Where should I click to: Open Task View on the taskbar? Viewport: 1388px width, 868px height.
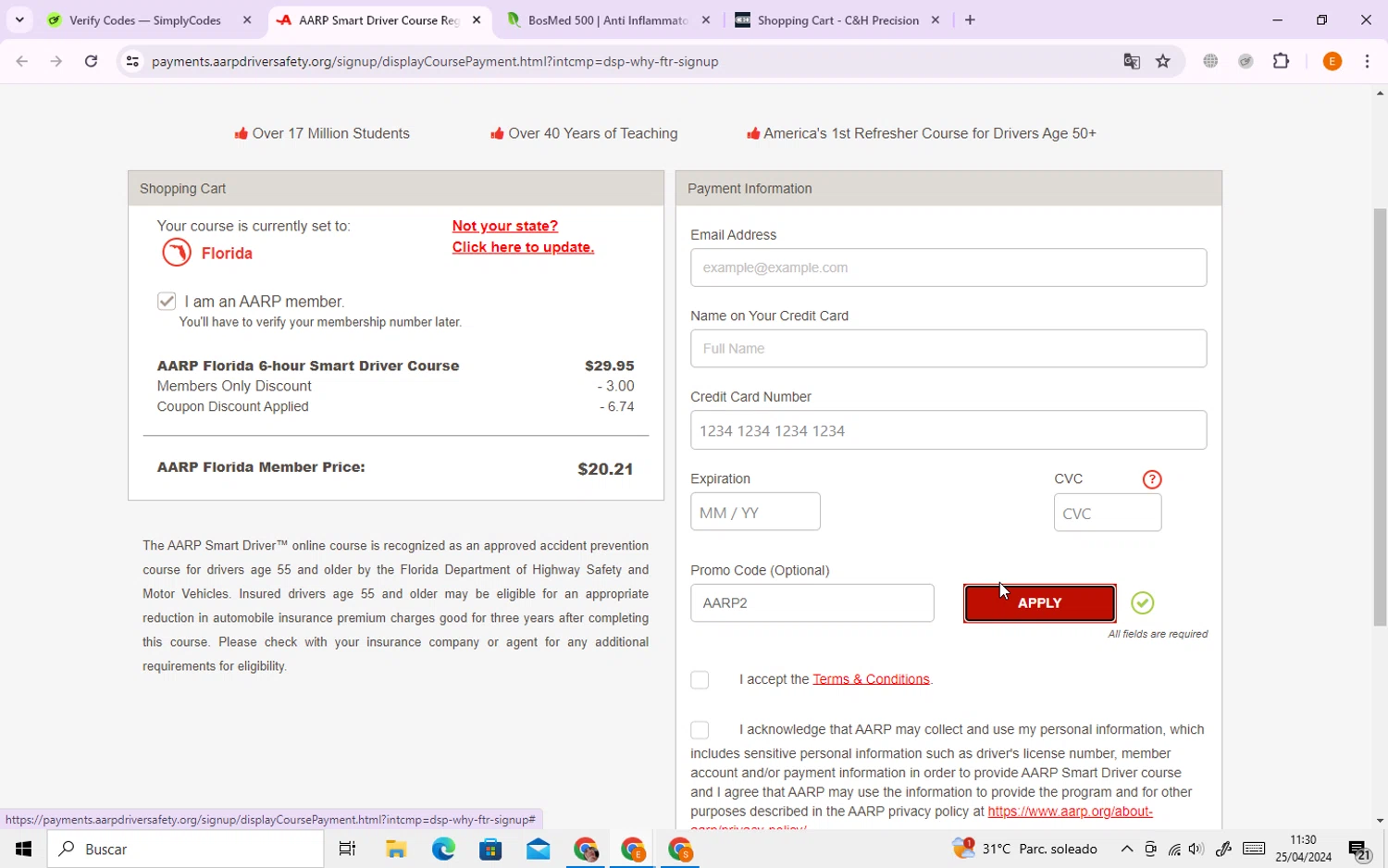(x=348, y=849)
